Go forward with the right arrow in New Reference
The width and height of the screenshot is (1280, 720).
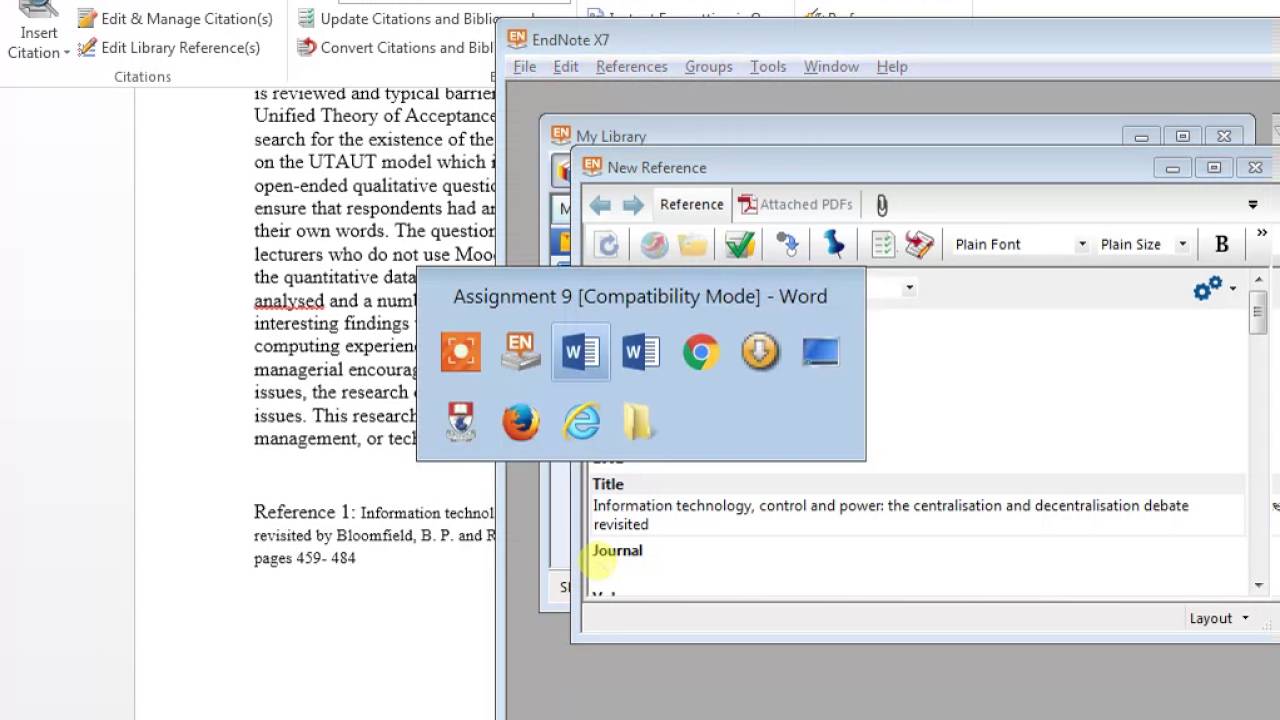pos(633,205)
